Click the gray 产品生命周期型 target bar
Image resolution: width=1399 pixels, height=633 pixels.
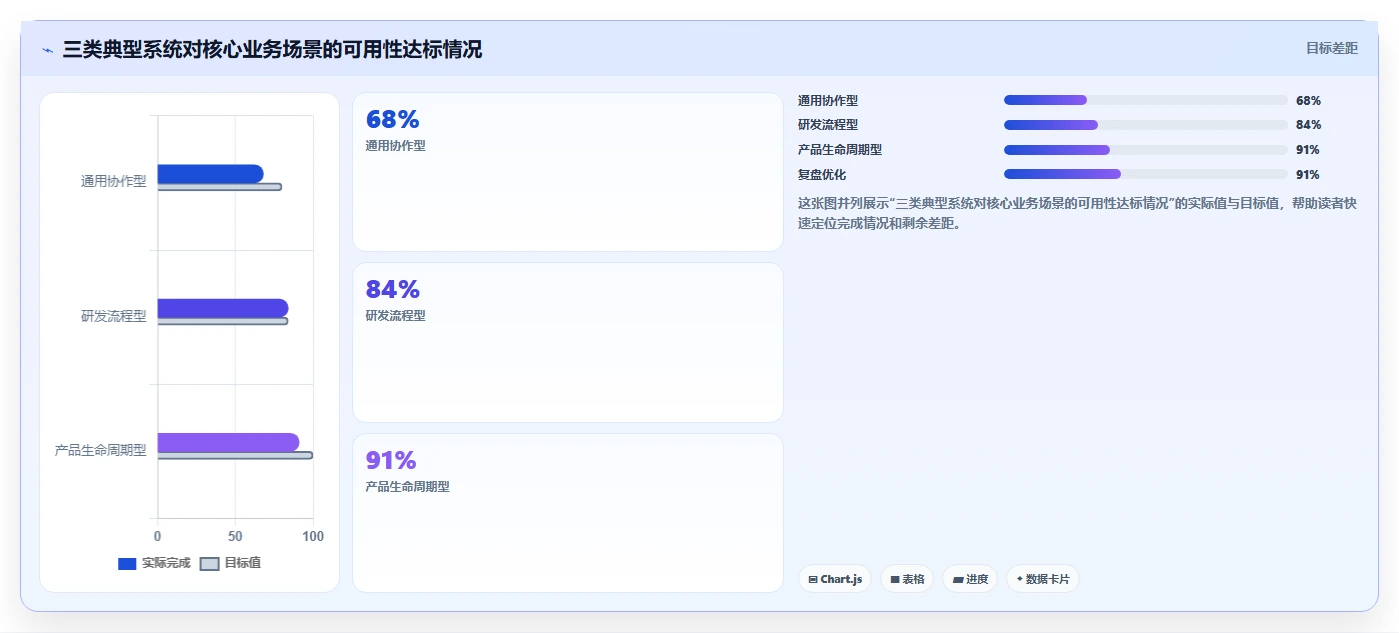[235, 455]
